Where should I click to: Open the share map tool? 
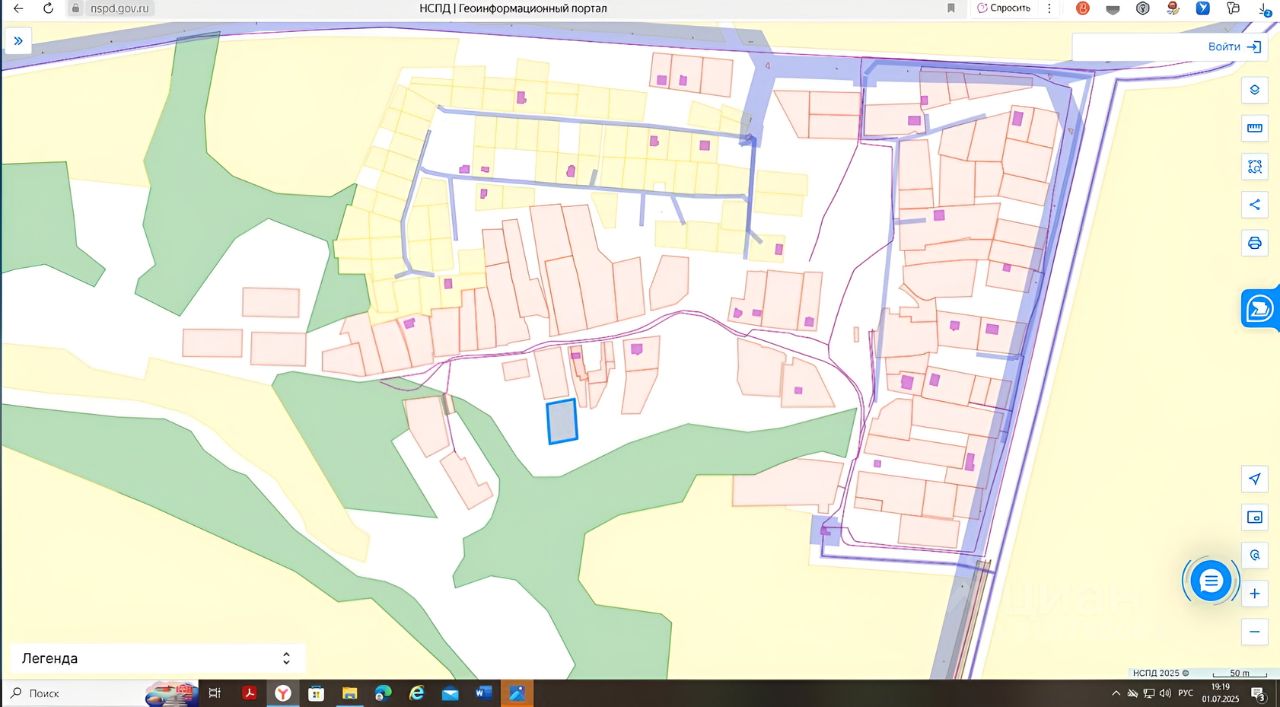(1254, 205)
